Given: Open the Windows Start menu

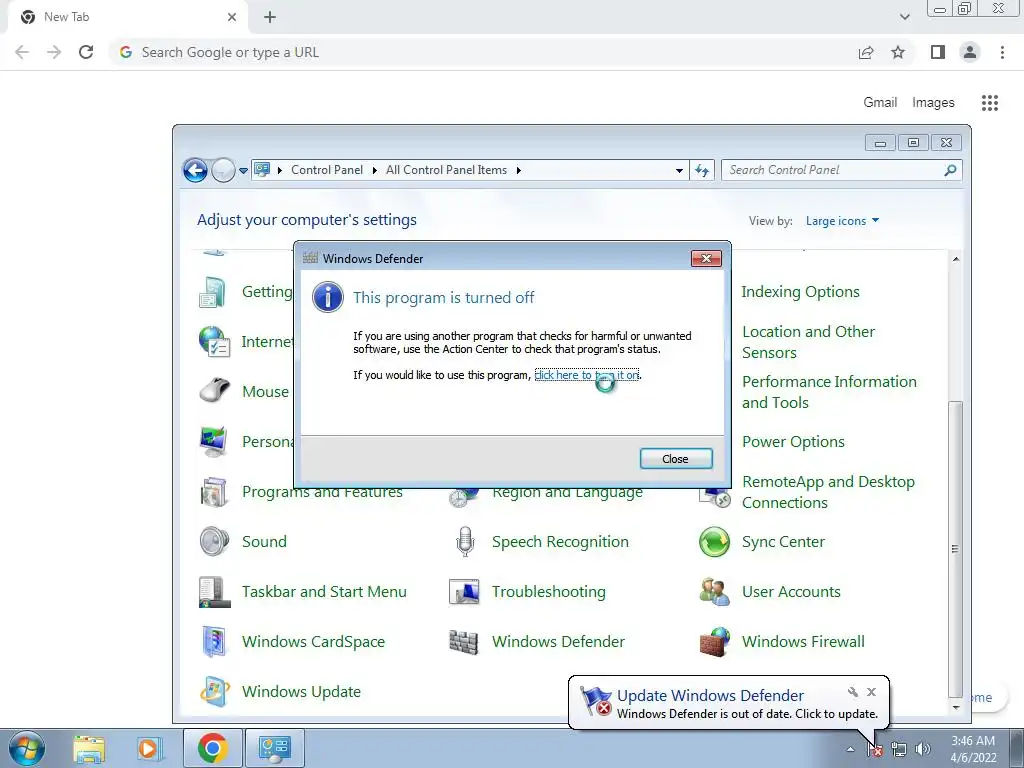Looking at the screenshot, I should pyautogui.click(x=26, y=748).
